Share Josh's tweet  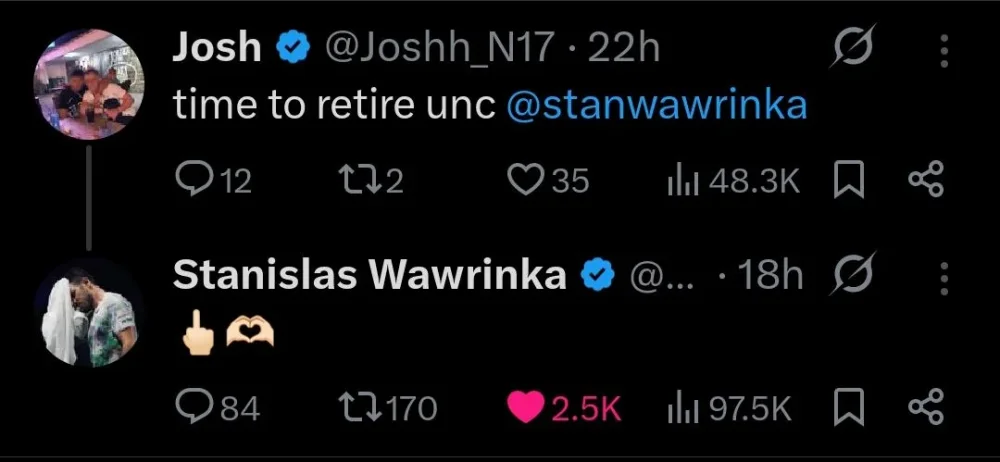pos(925,181)
